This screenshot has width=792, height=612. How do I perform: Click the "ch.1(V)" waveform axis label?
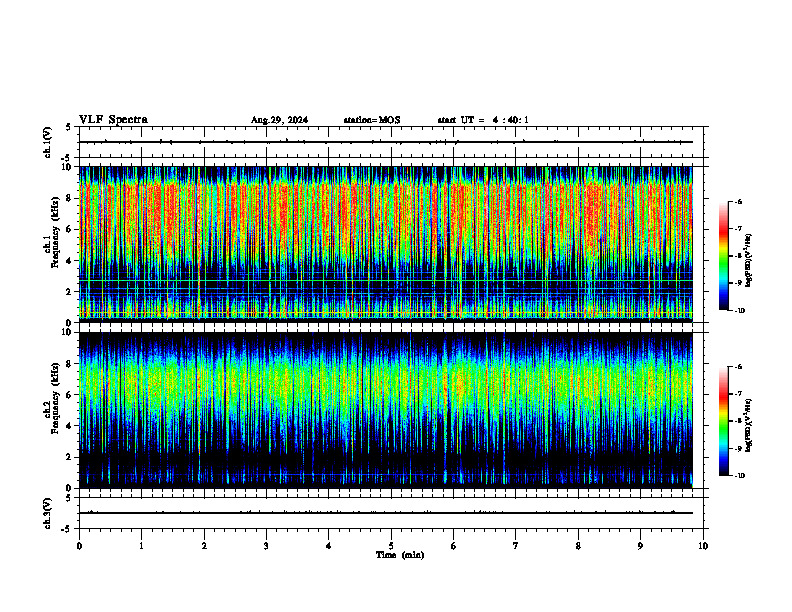(48, 142)
